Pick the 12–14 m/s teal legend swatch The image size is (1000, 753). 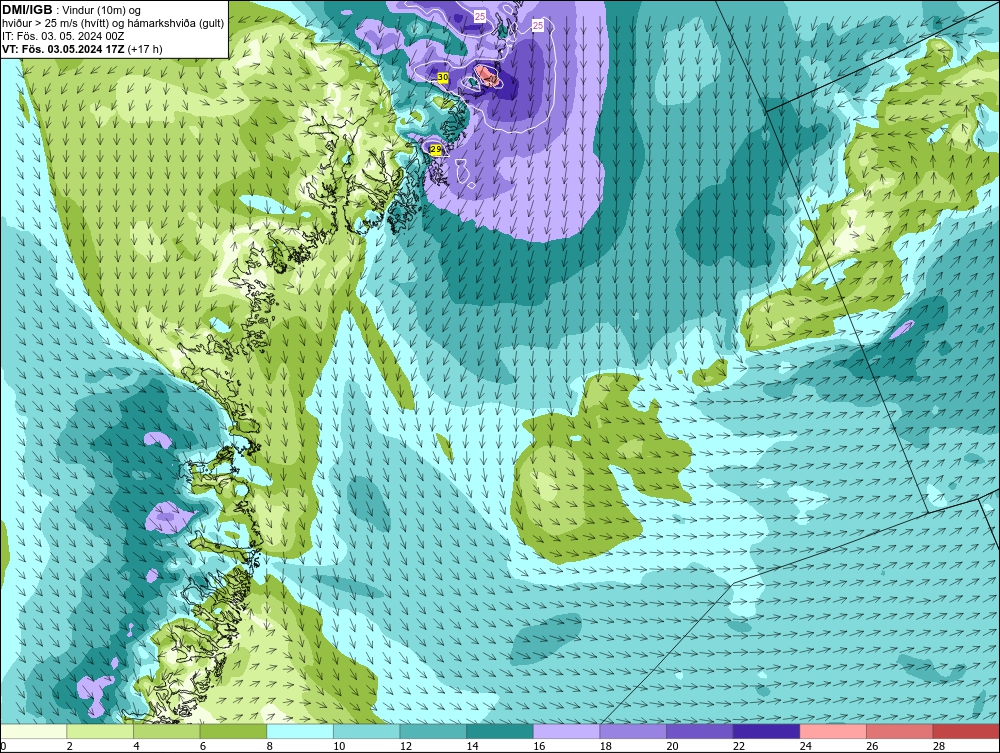[x=433, y=731]
